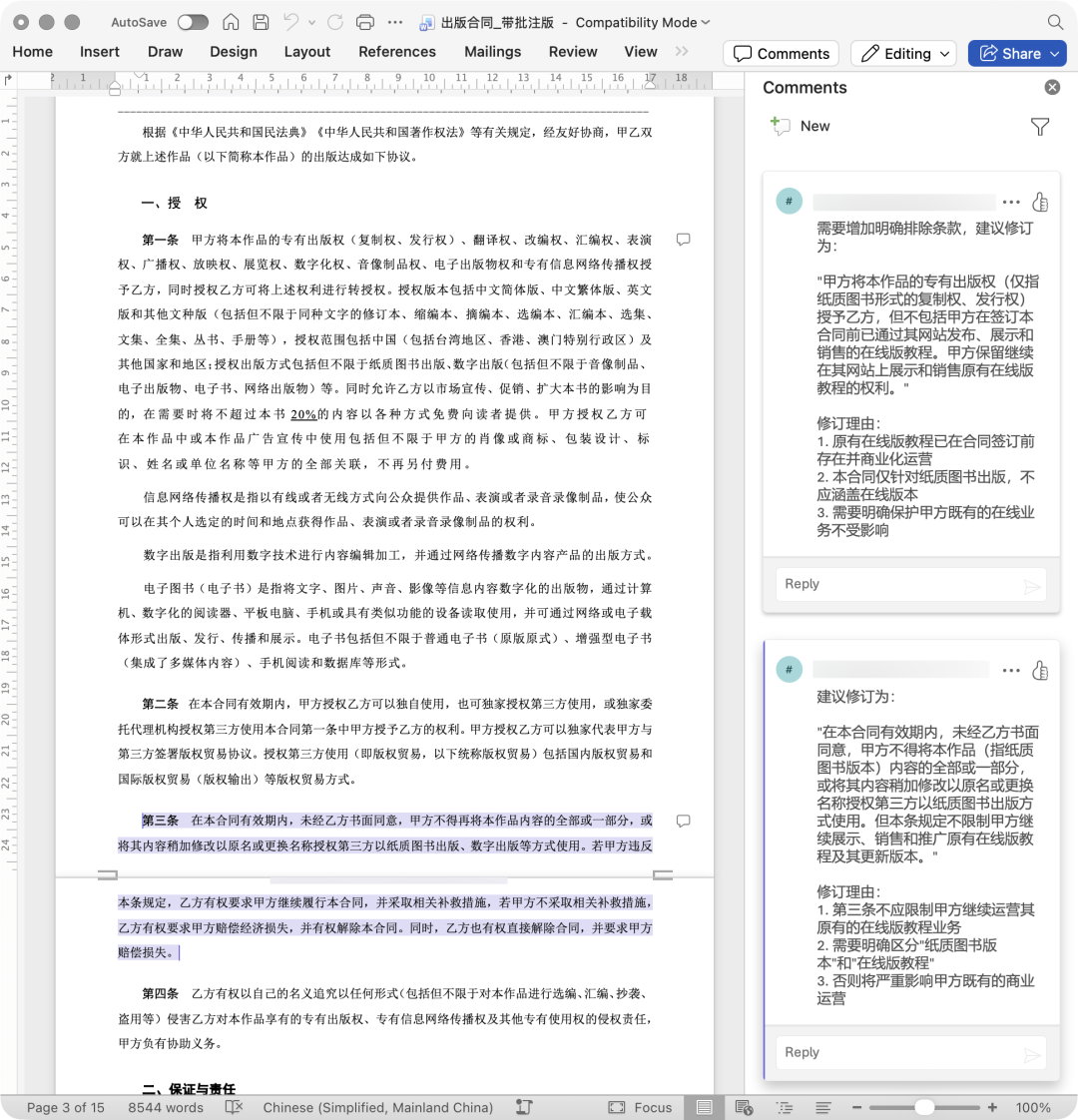This screenshot has width=1078, height=1120.
Task: Switch to the Layout tab
Action: [307, 52]
